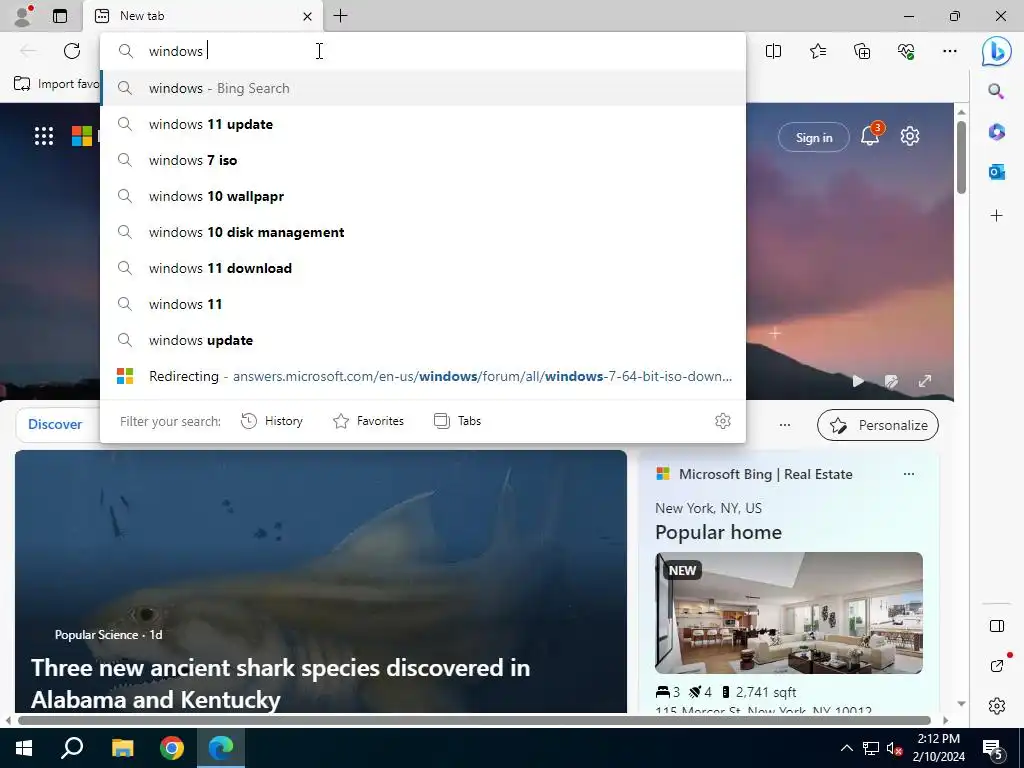Choose suggestion windows - Bing Search

tap(423, 88)
